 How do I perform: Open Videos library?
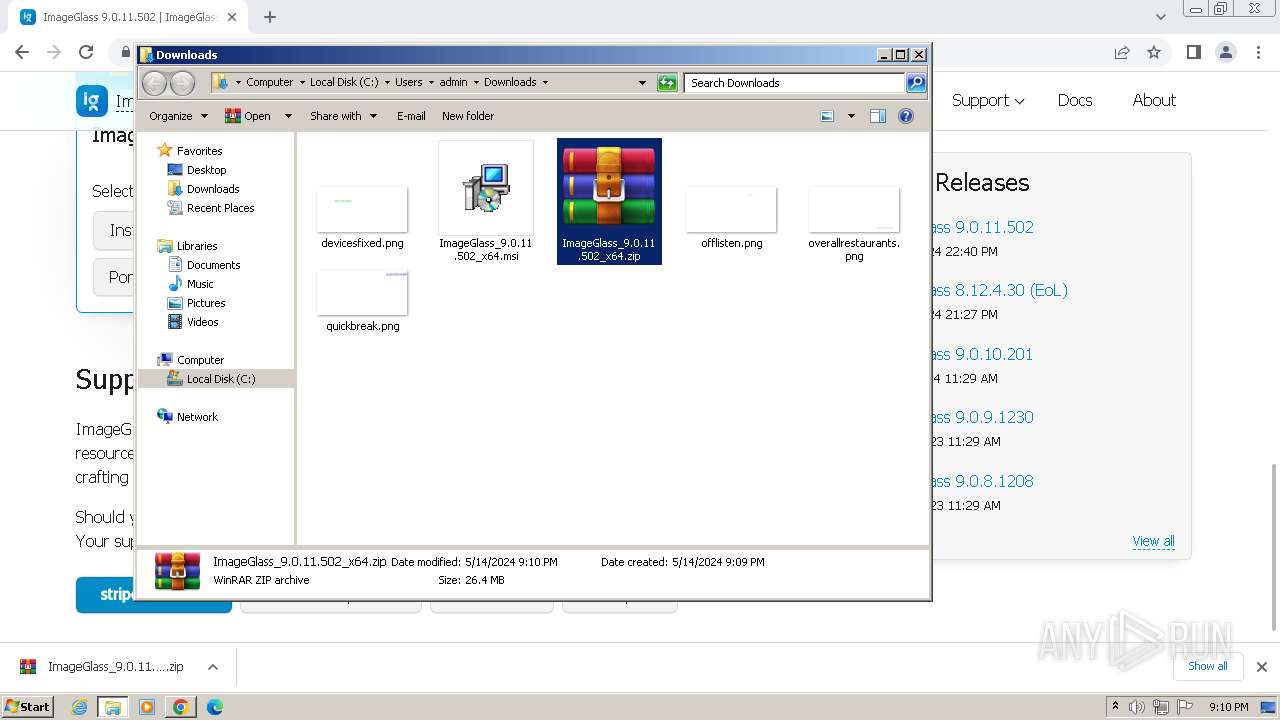coord(202,322)
